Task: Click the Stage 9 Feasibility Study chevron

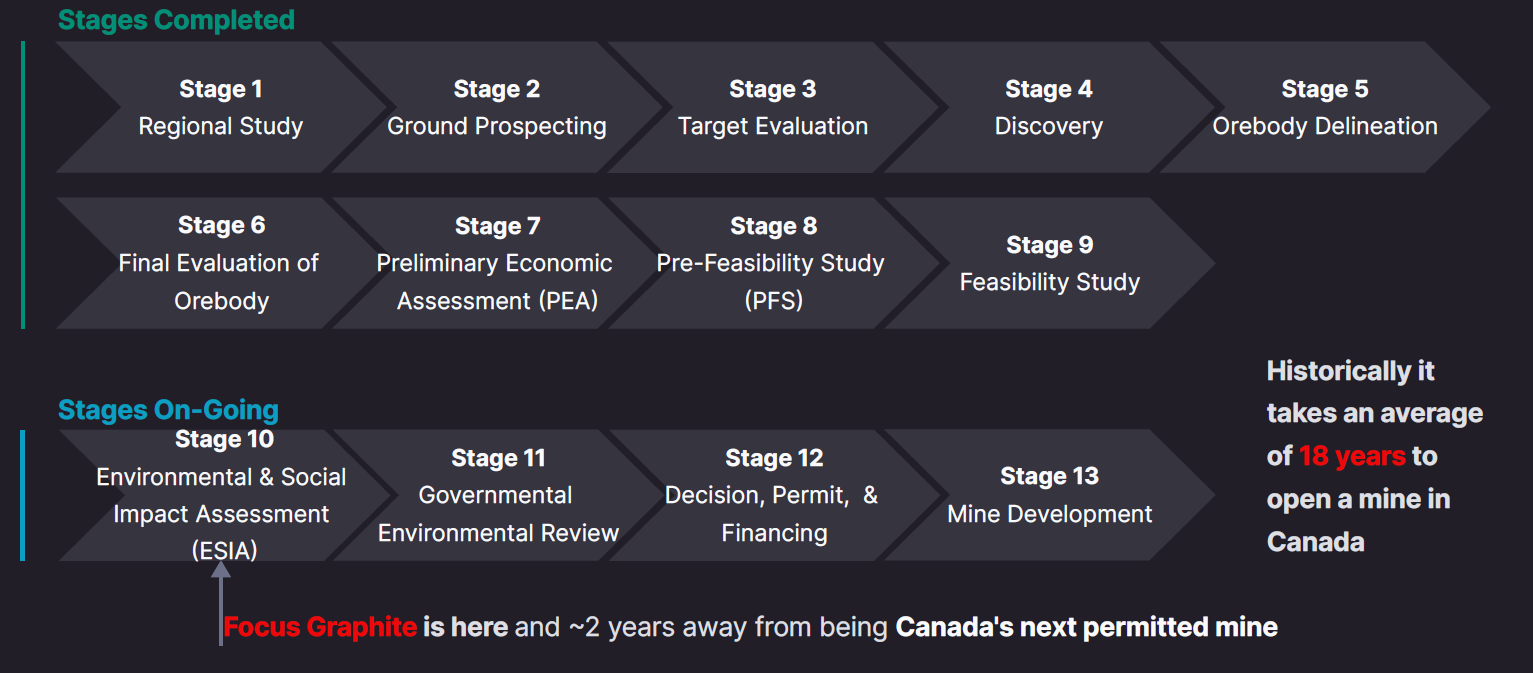Action: pos(1049,263)
